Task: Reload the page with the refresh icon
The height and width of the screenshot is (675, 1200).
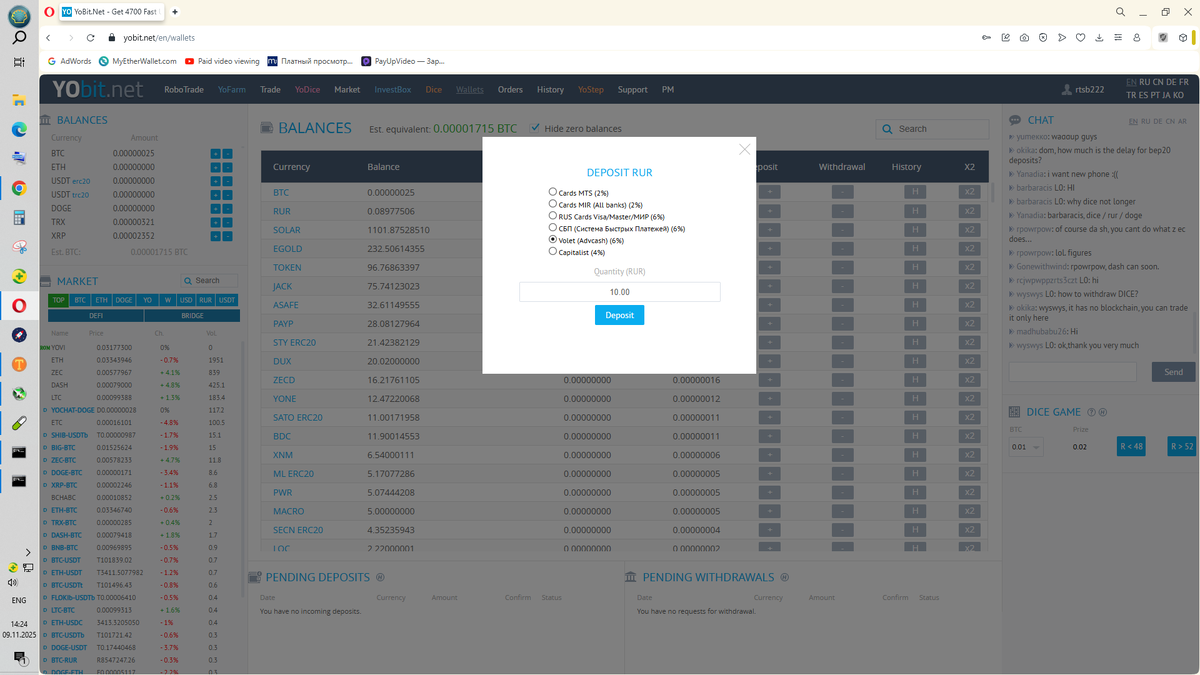Action: click(x=91, y=37)
